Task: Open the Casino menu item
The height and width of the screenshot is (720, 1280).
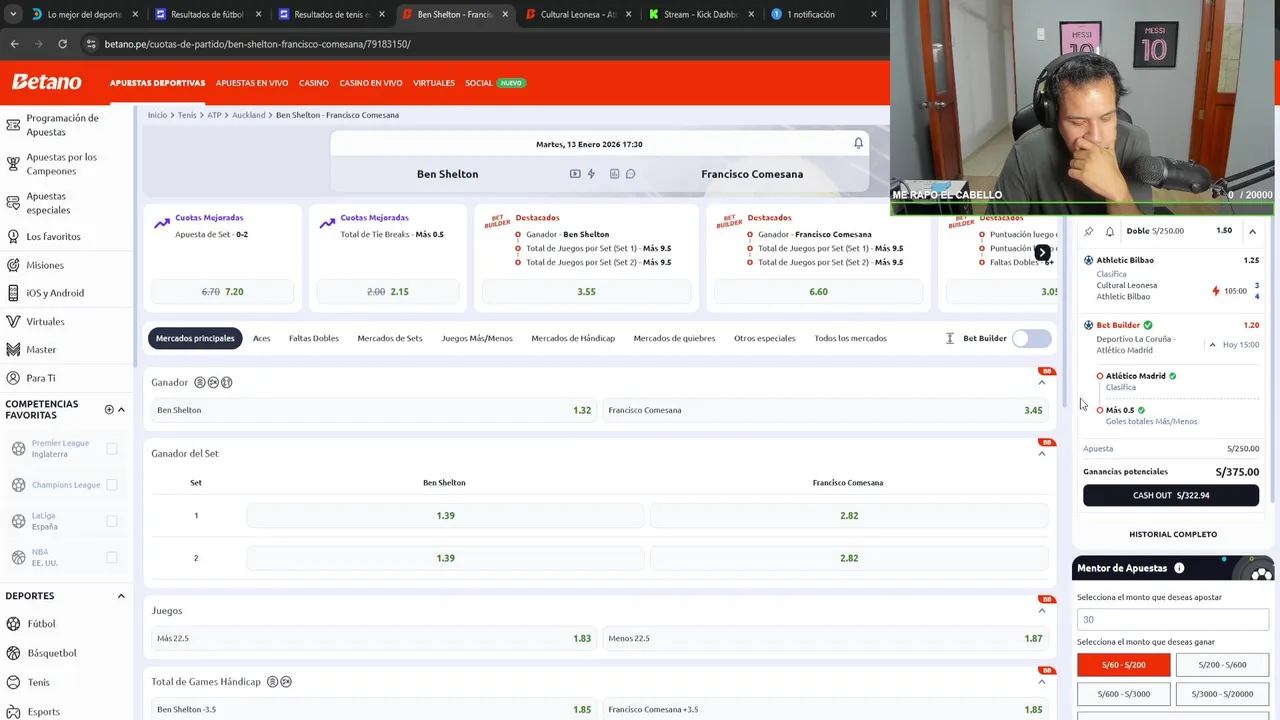Action: [313, 83]
